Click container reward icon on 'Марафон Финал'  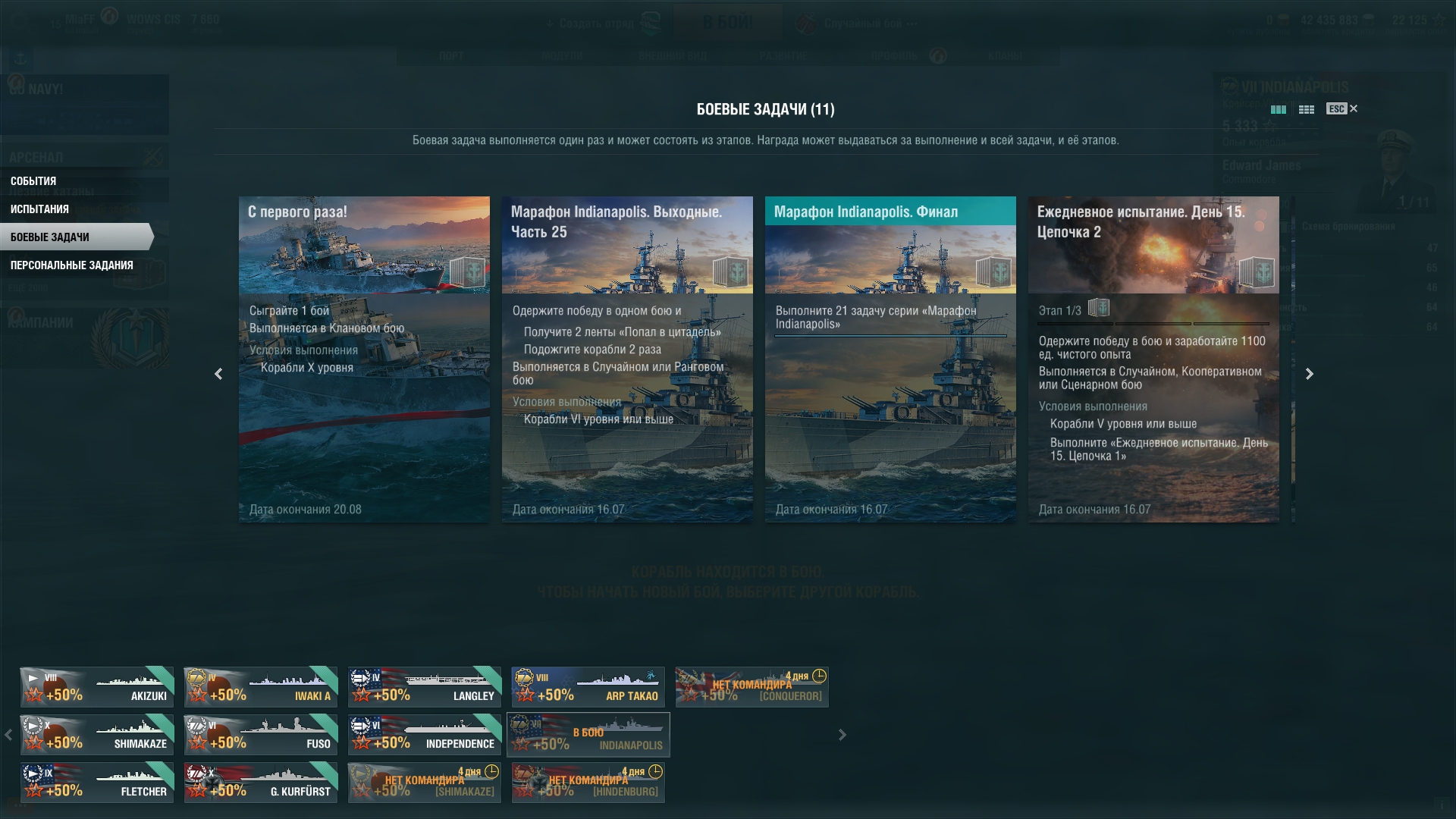coord(993,271)
